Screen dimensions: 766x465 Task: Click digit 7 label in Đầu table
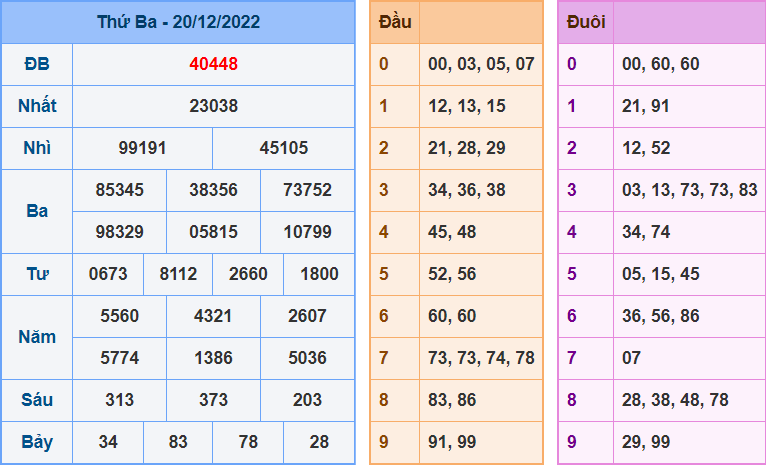383,358
